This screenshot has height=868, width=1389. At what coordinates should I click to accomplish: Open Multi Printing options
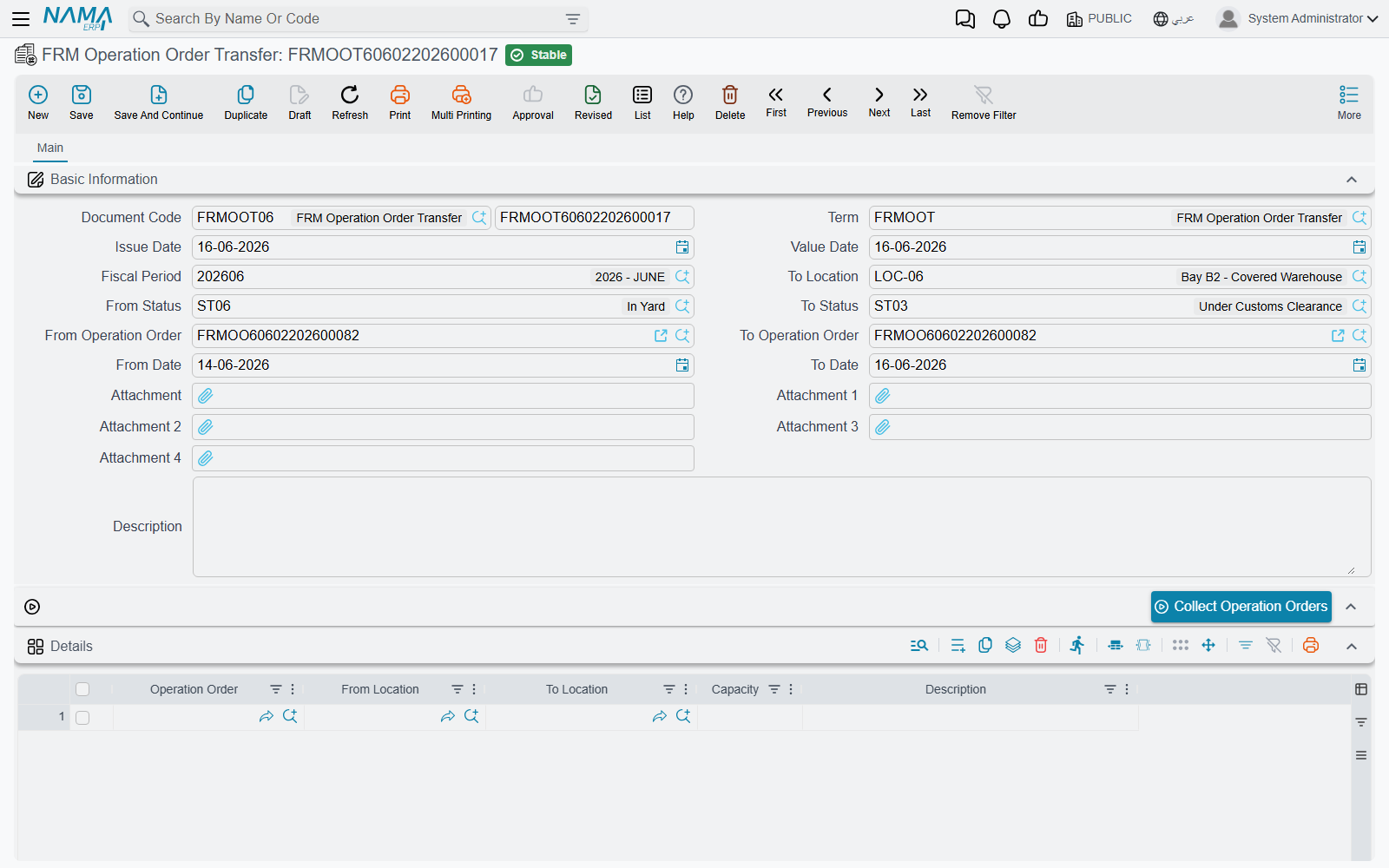461,102
